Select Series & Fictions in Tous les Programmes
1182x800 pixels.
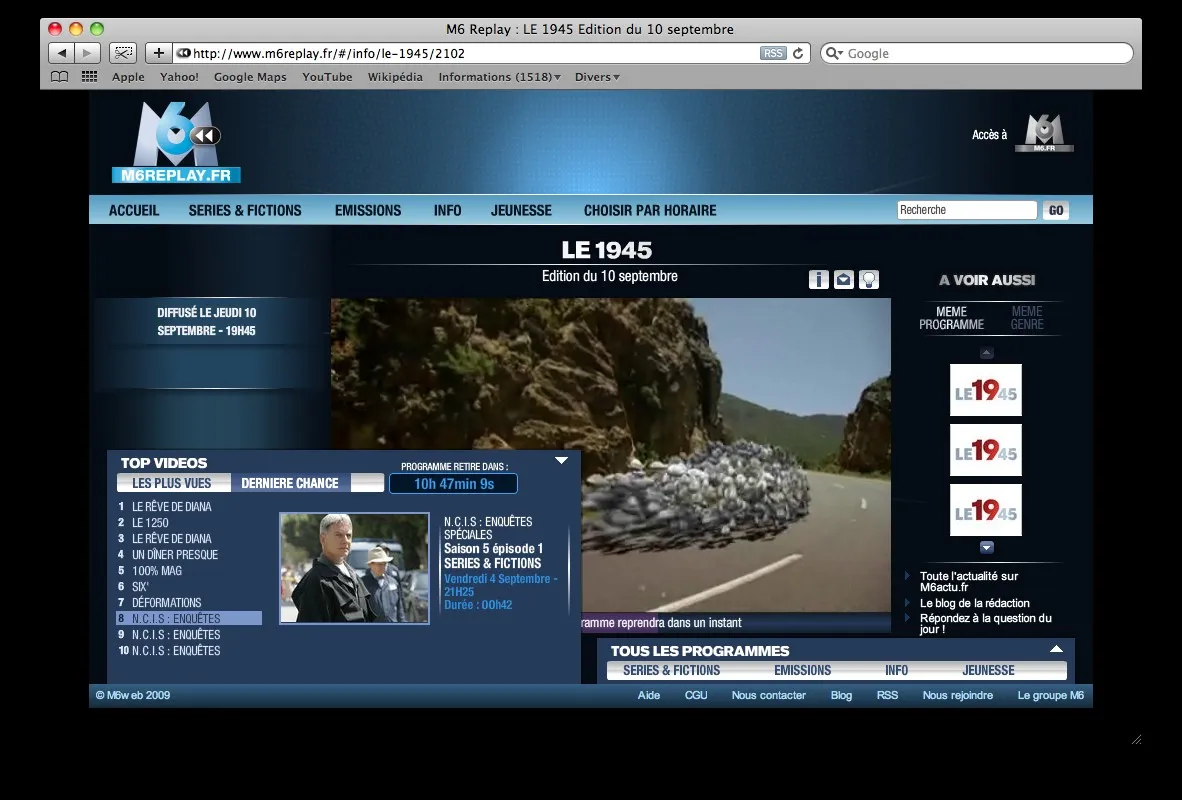672,670
